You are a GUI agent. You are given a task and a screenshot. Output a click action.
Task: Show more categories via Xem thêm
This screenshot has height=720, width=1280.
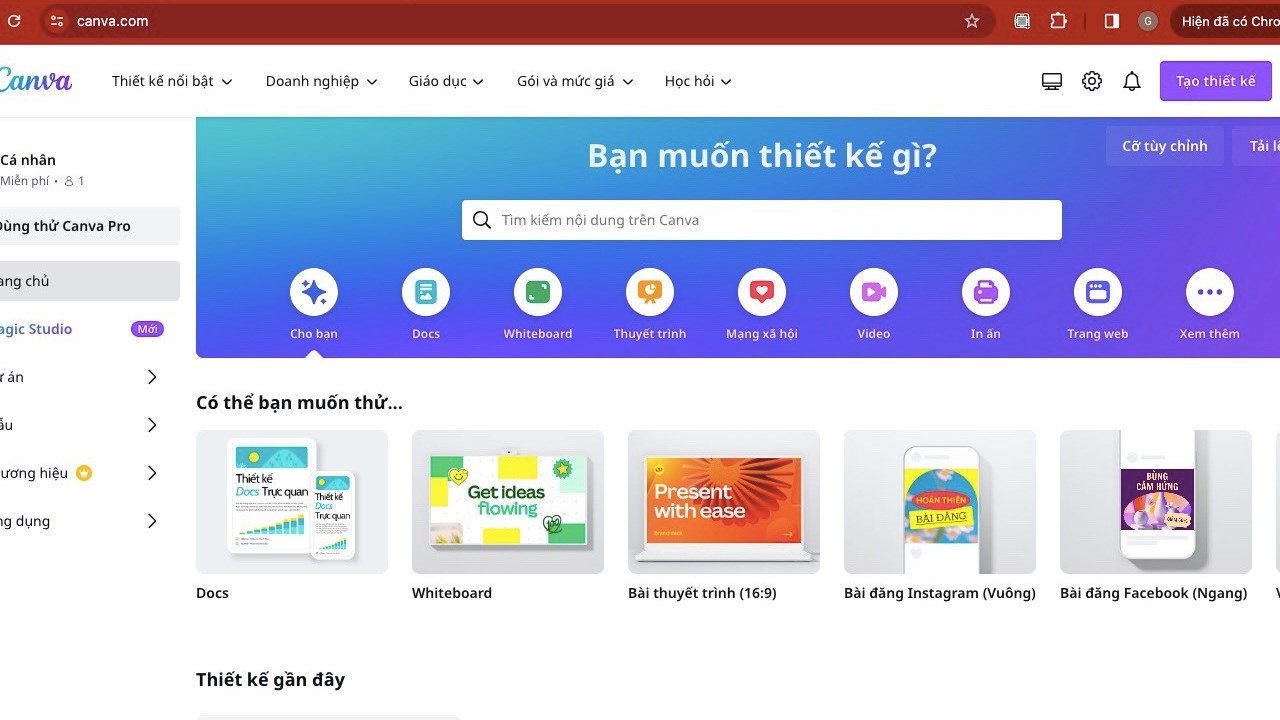pos(1210,292)
